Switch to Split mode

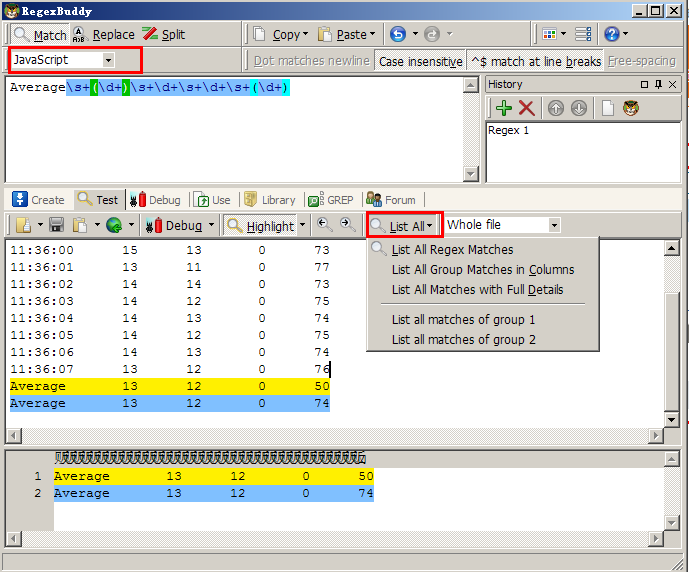point(163,34)
